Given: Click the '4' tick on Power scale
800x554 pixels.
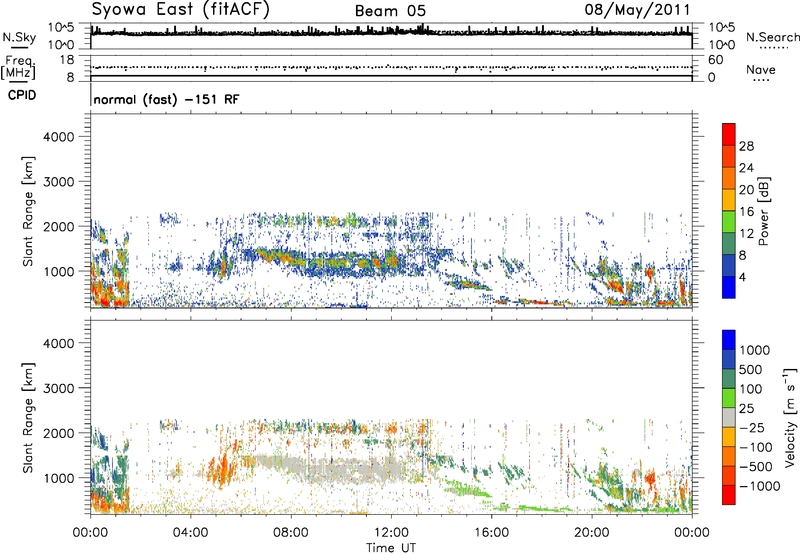Looking at the screenshot, I should tap(742, 277).
